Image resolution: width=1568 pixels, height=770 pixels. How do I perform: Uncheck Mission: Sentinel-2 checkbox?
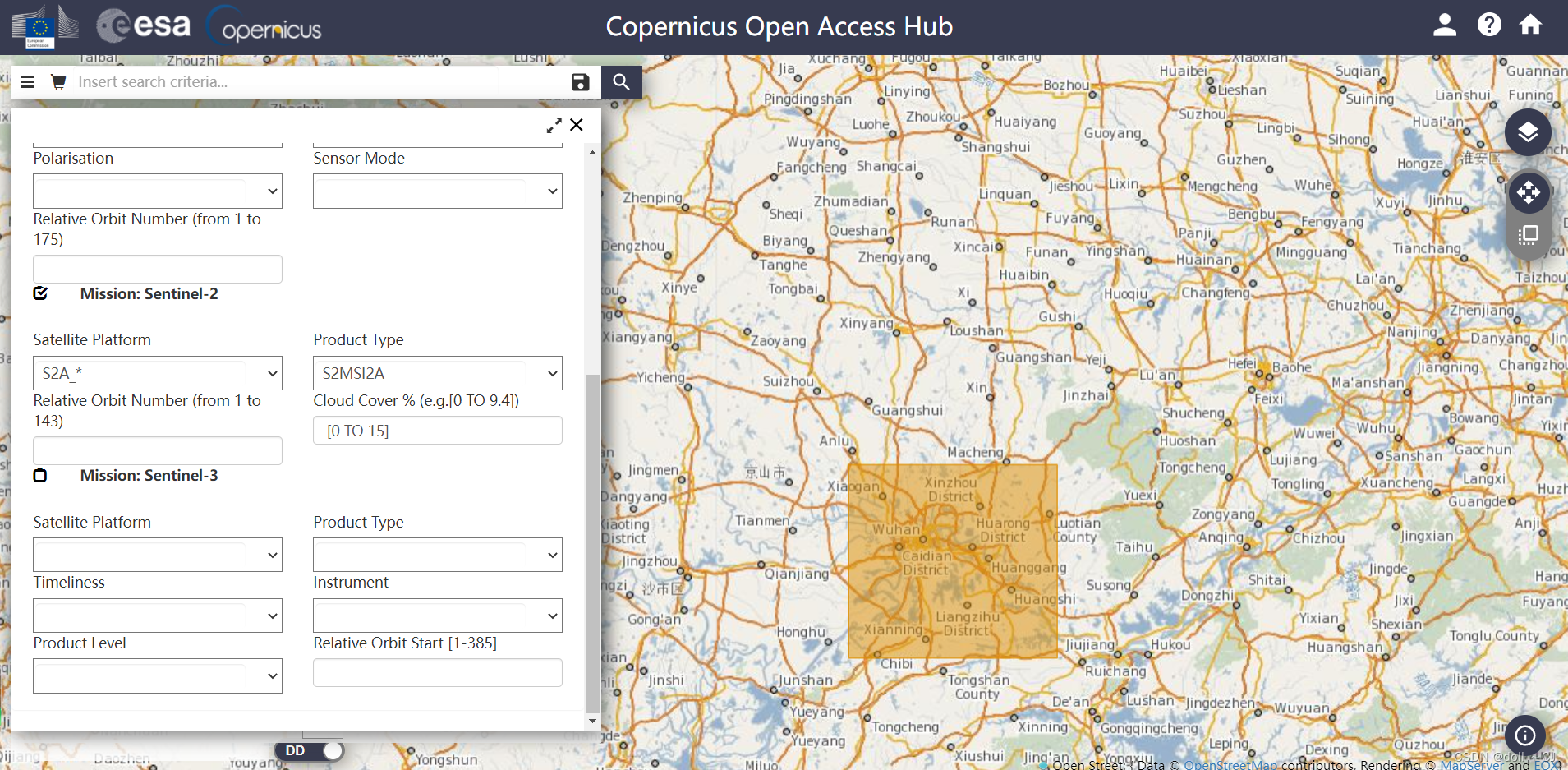[x=40, y=293]
